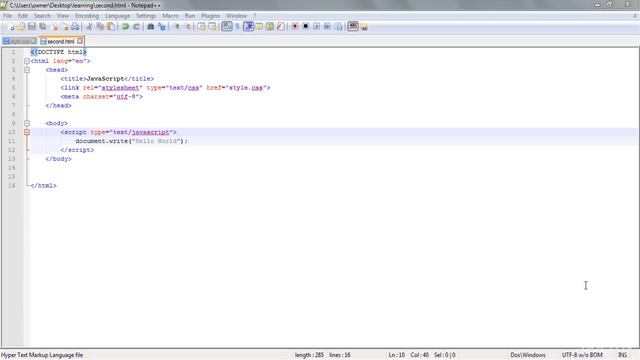This screenshot has height=360, width=640.
Task: Stop macro recording with the square icon
Action: click(305, 27)
